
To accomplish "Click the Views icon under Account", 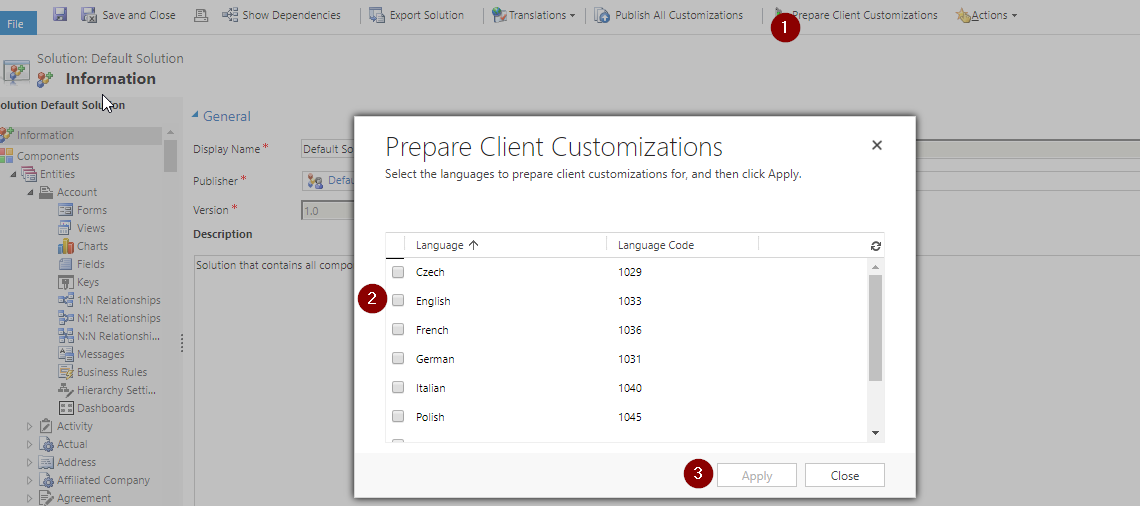I will [x=65, y=228].
